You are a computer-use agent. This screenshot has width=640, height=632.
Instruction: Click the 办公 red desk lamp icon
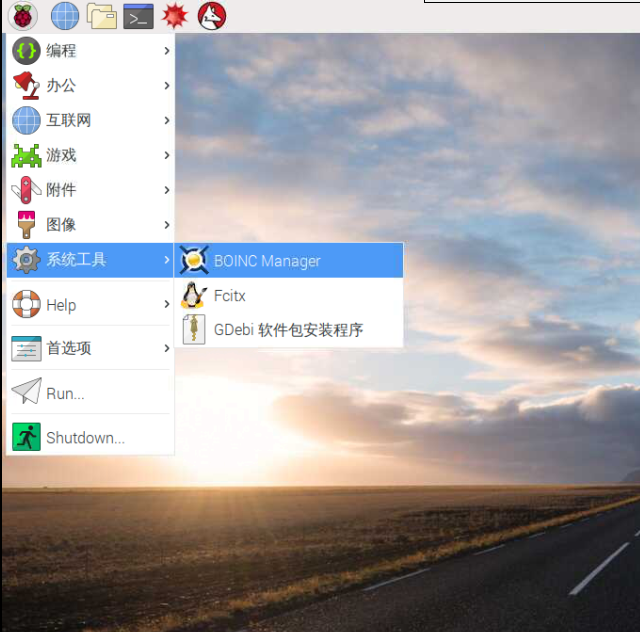(26, 85)
